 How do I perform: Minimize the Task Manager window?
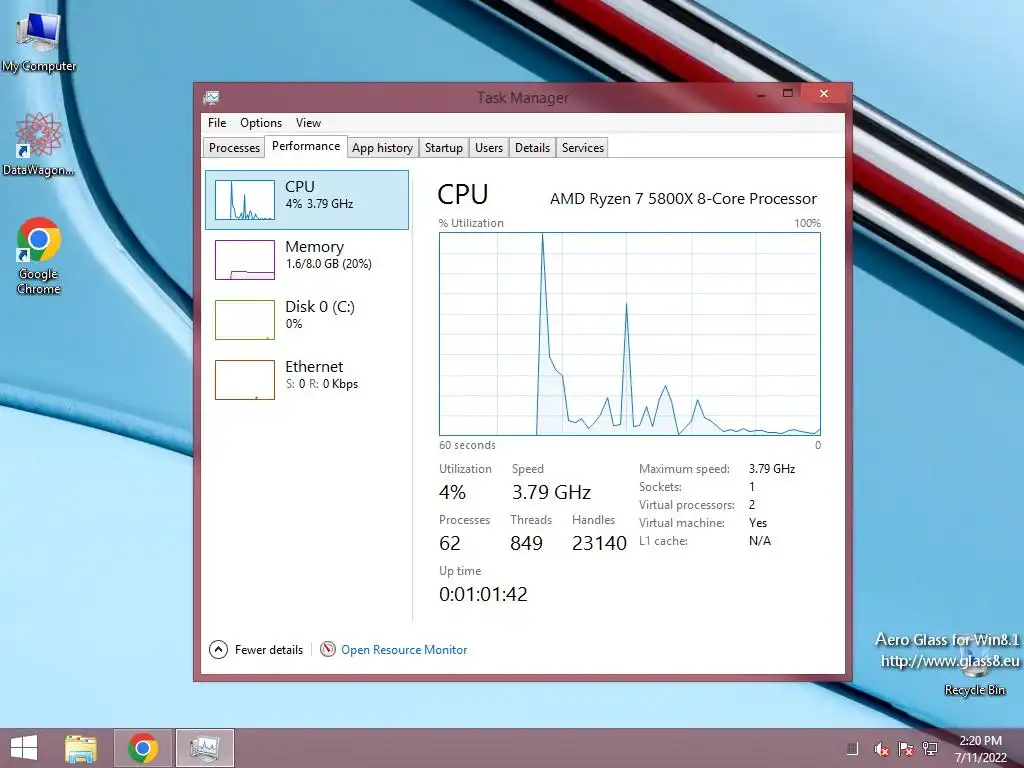point(761,95)
